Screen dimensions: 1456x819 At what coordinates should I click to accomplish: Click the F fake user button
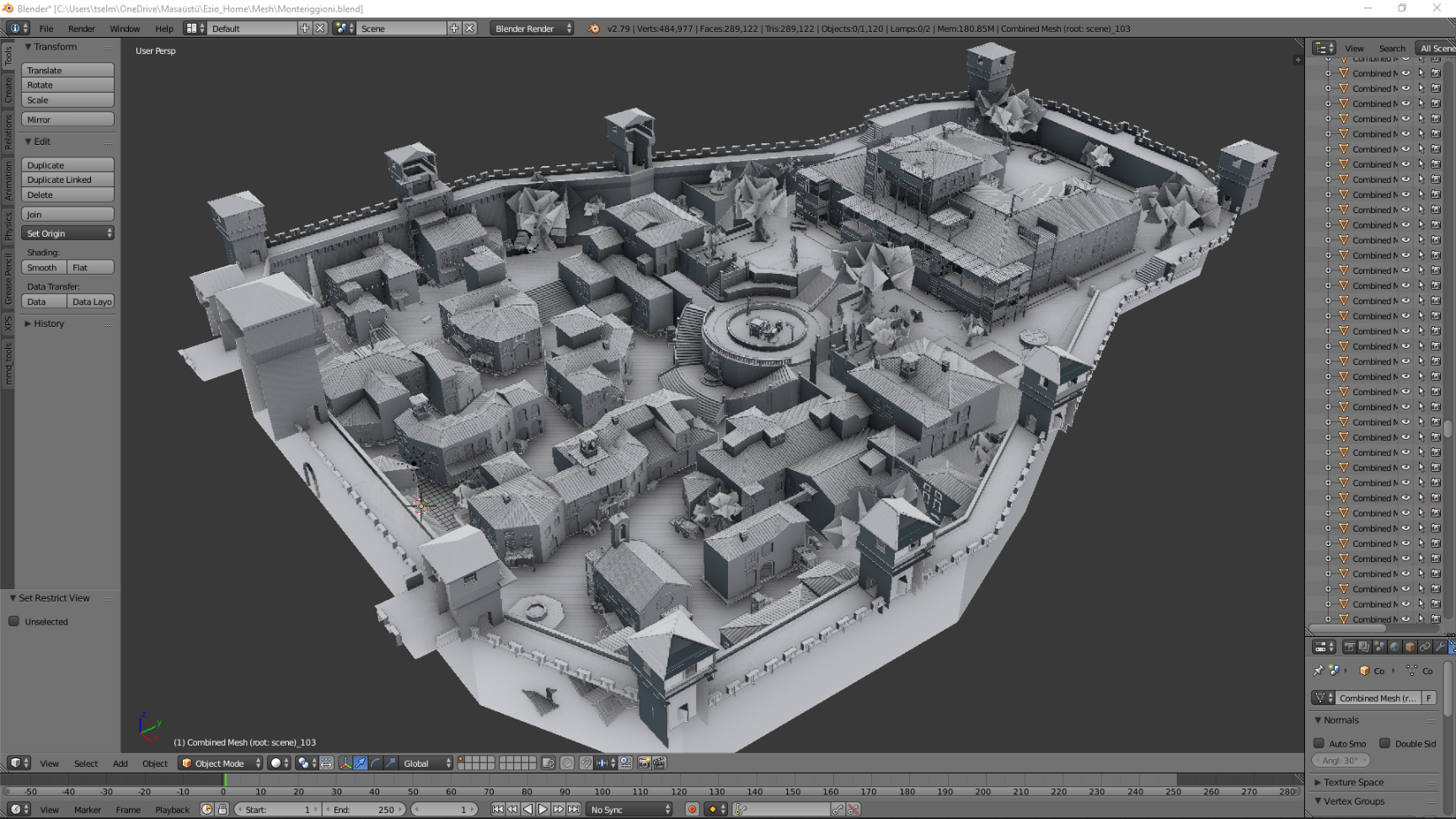[x=1429, y=698]
